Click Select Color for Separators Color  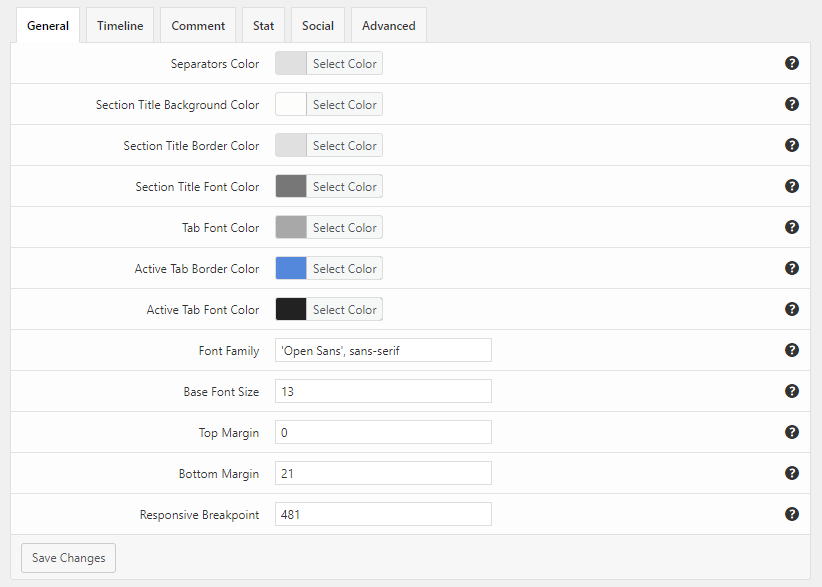pyautogui.click(x=344, y=64)
